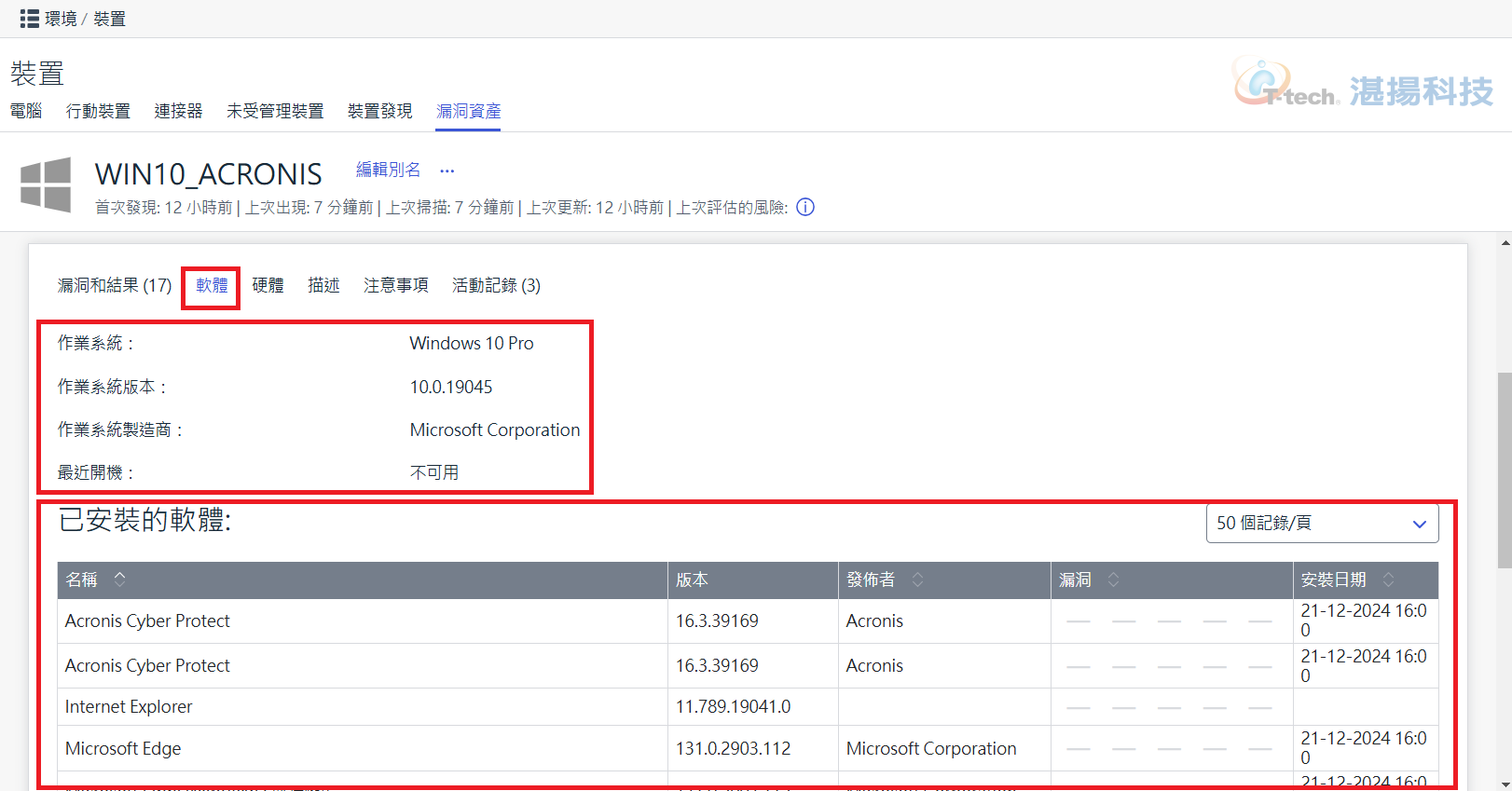Select the Microsoft Edge row name
The height and width of the screenshot is (791, 1512).
coord(123,749)
